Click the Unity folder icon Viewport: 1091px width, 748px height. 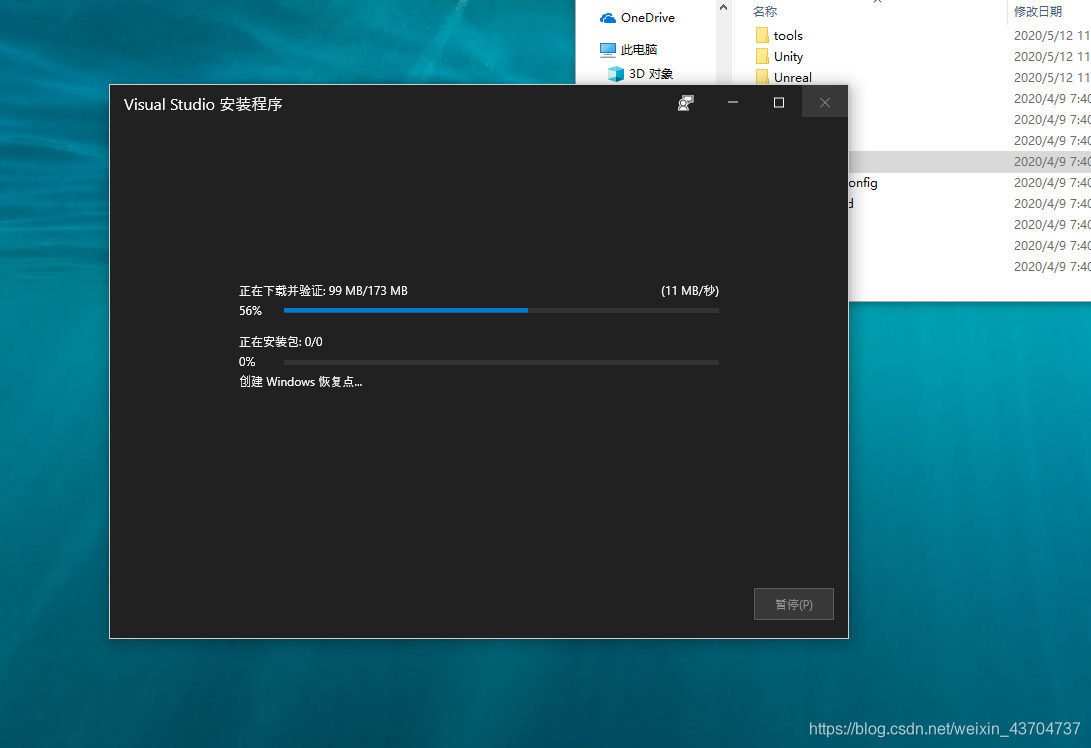[x=762, y=56]
